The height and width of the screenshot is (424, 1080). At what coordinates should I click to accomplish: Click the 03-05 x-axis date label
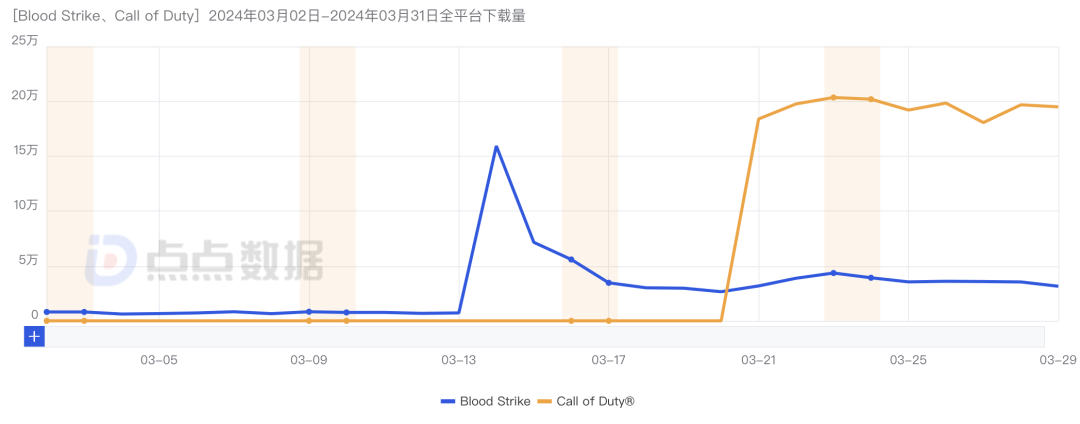[x=158, y=359]
